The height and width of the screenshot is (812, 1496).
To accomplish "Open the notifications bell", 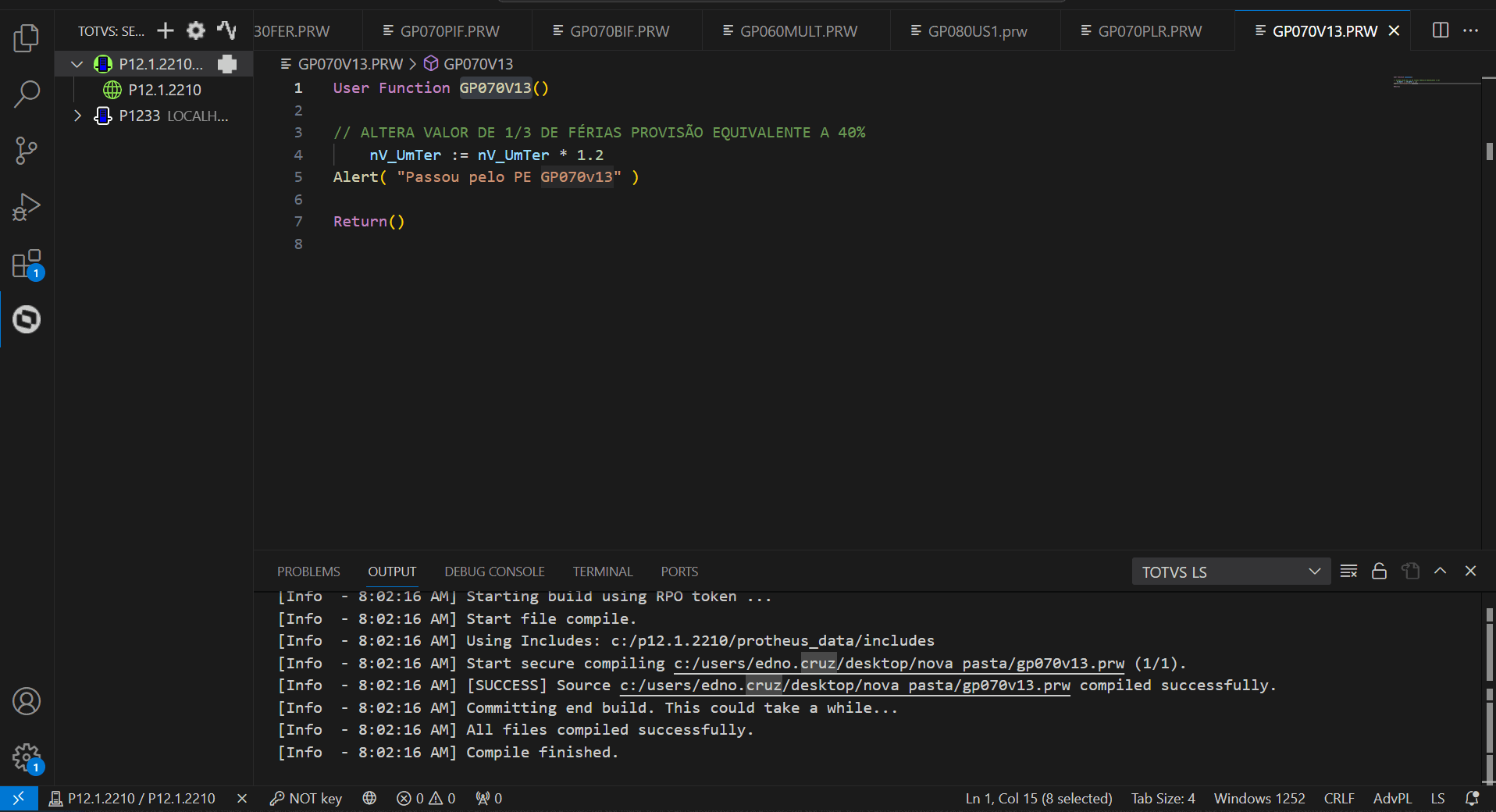I will 1473,798.
